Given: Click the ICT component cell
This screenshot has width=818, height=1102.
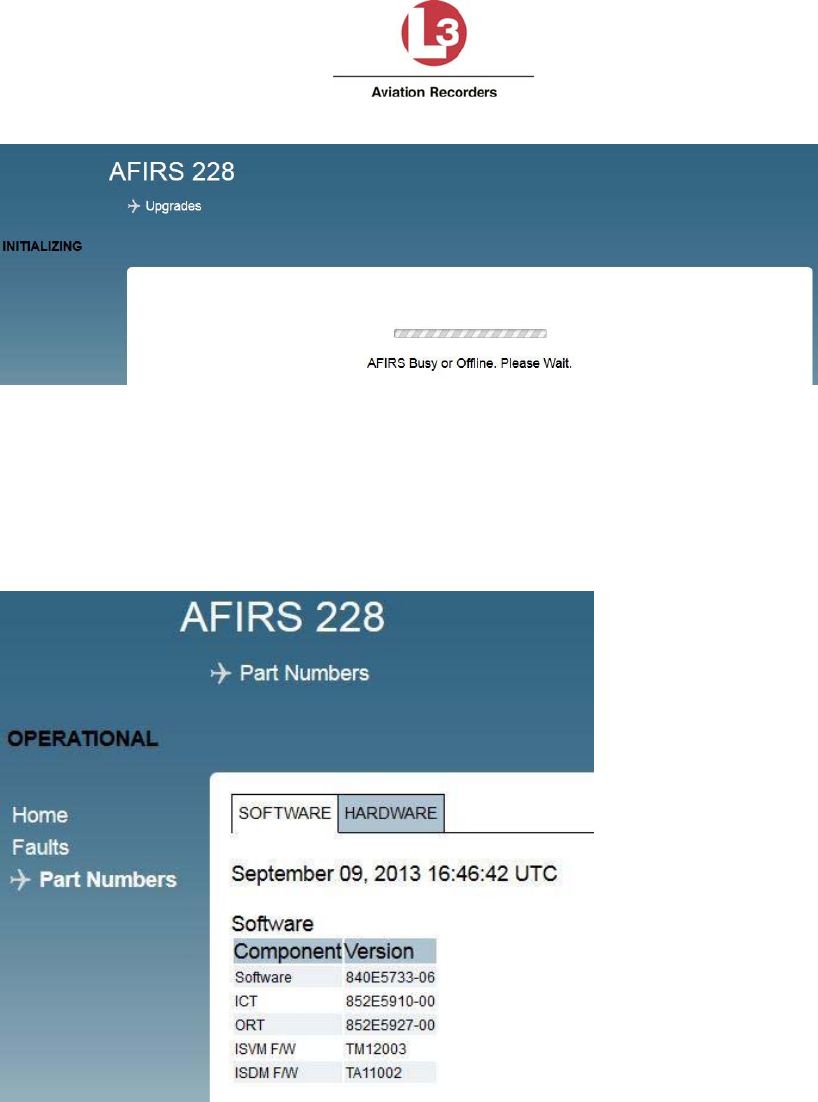Looking at the screenshot, I should coord(287,1001).
